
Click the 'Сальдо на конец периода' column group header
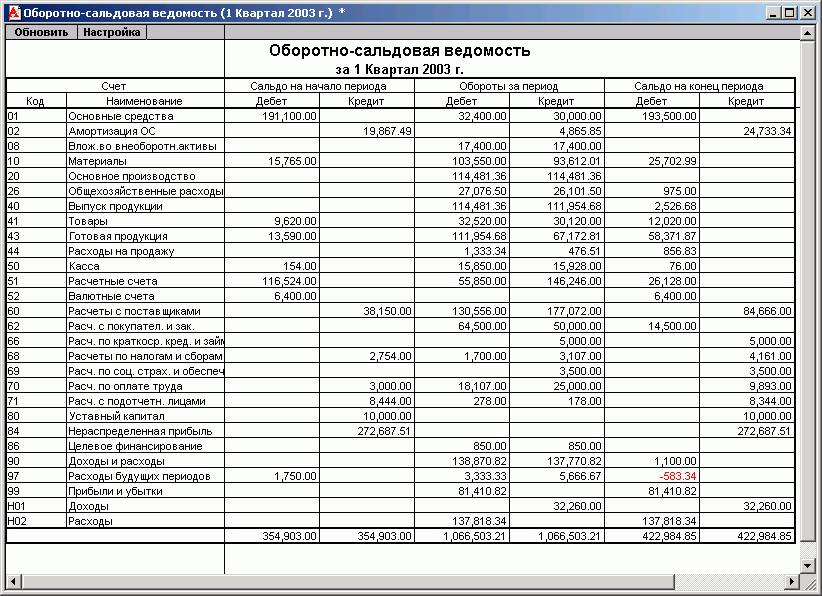pos(699,86)
